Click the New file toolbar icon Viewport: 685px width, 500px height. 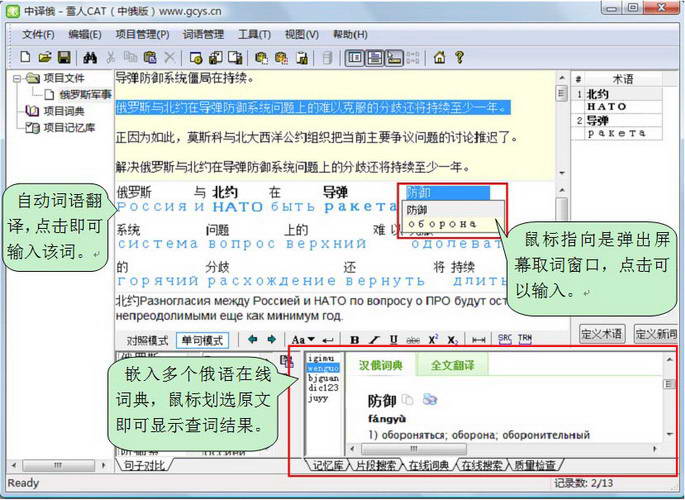(x=25, y=57)
